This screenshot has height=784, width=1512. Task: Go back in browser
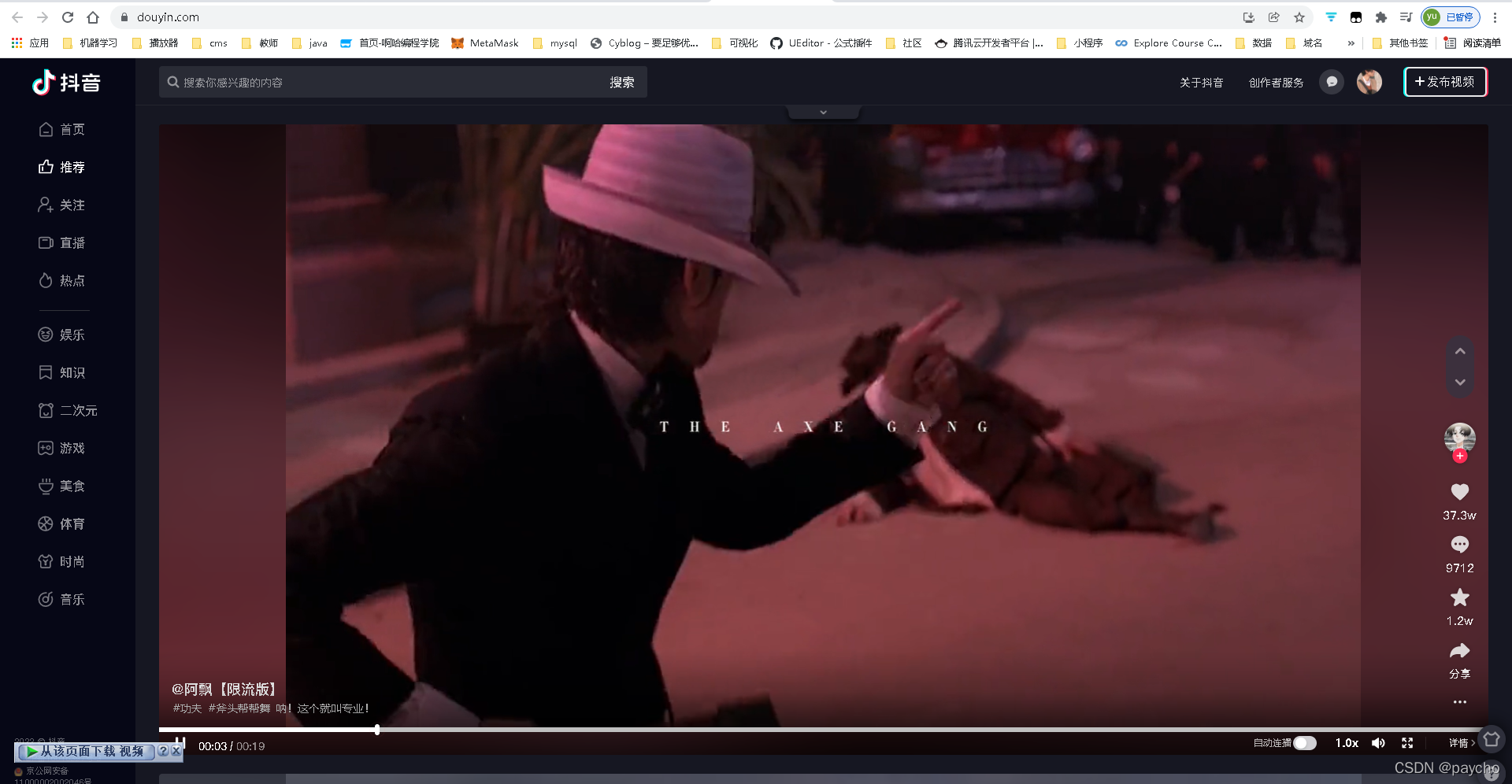tap(17, 17)
